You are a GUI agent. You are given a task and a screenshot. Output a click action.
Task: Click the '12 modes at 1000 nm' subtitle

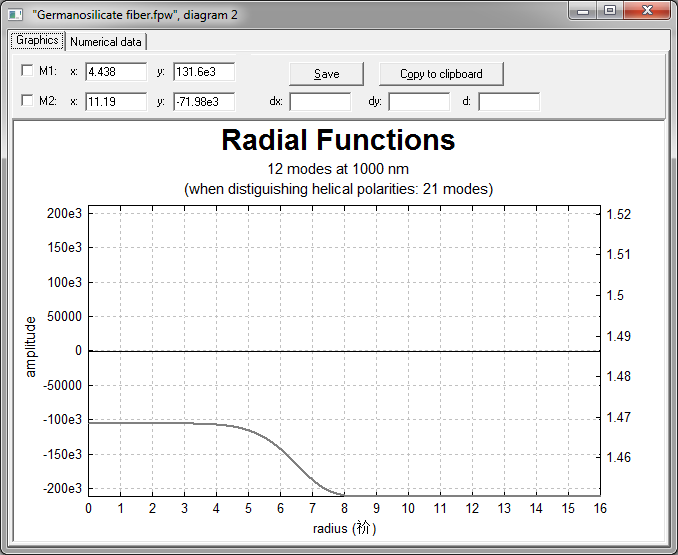[338, 169]
